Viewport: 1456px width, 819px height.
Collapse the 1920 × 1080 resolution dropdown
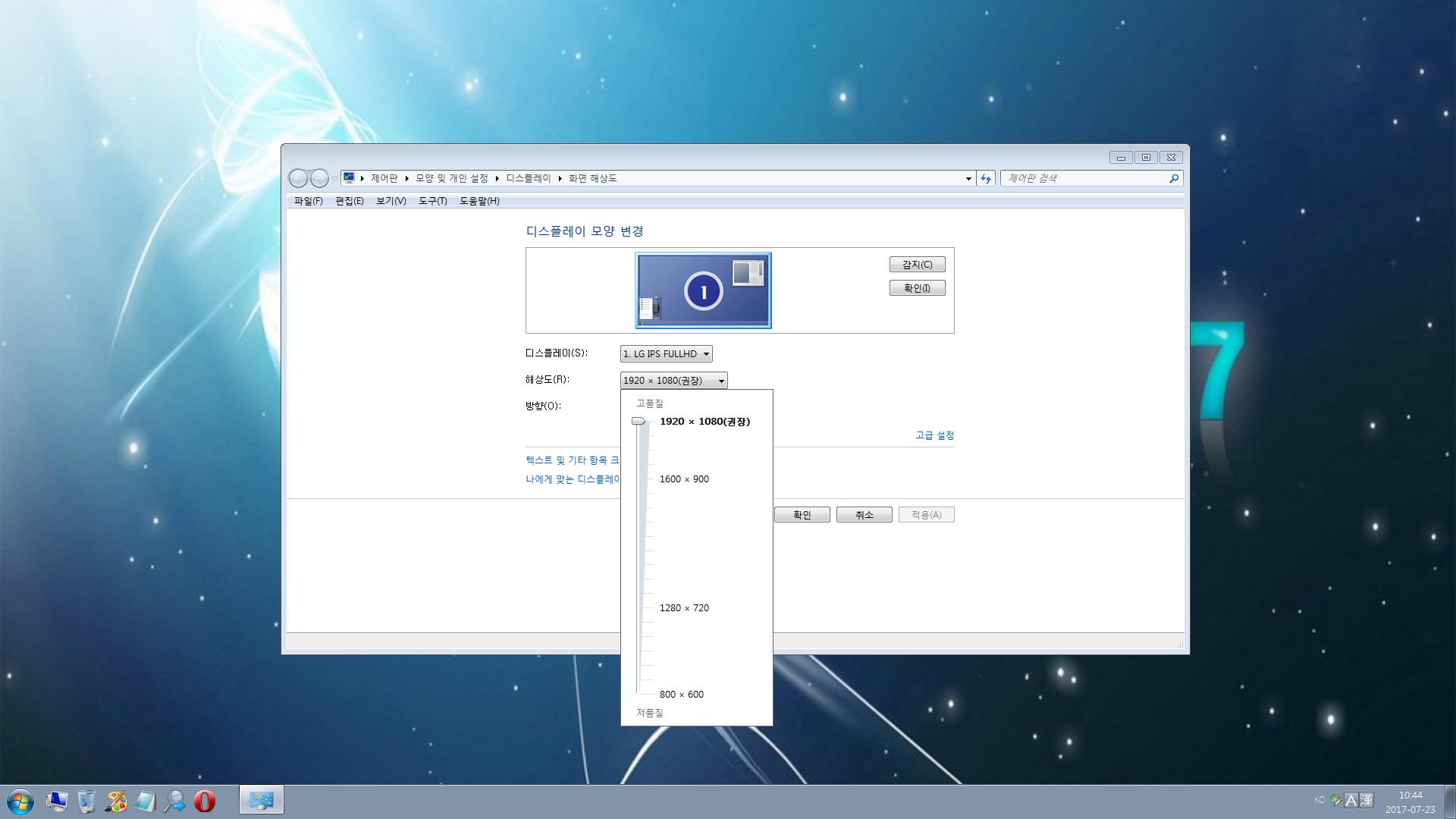673,381
